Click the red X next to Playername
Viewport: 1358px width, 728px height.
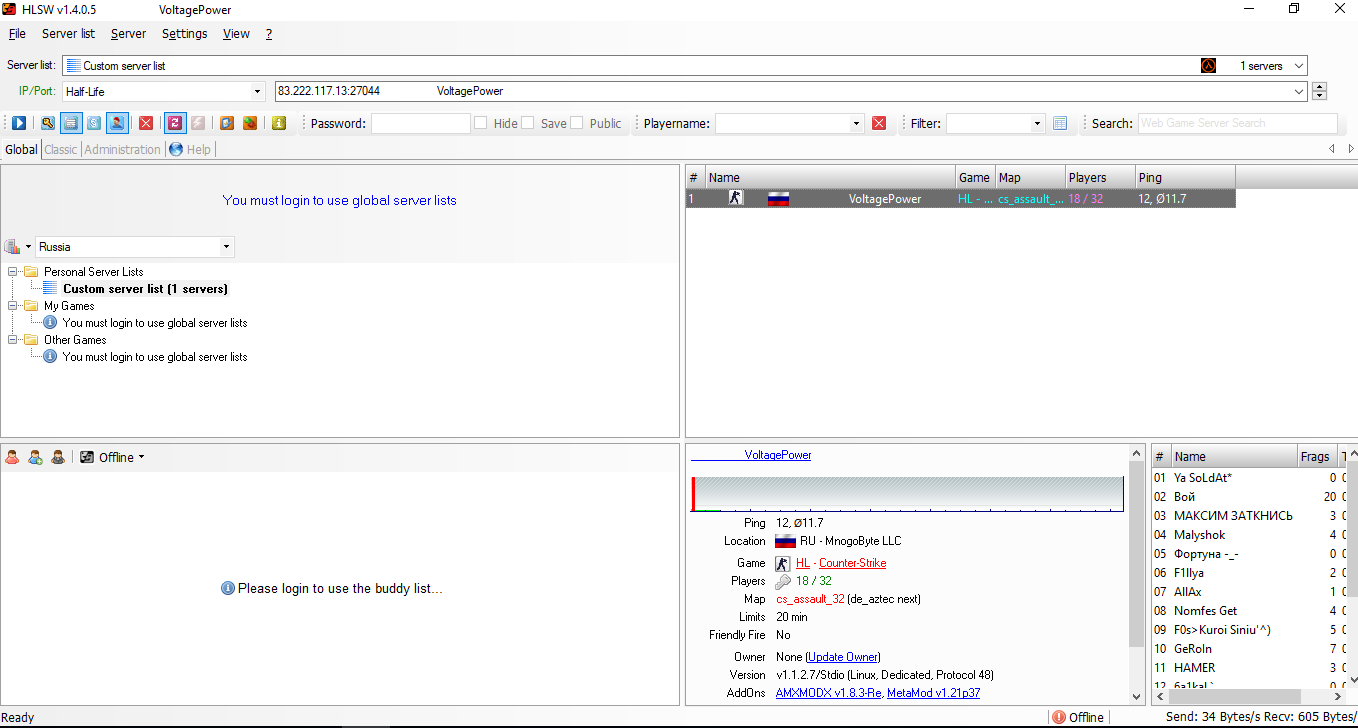pyautogui.click(x=879, y=123)
